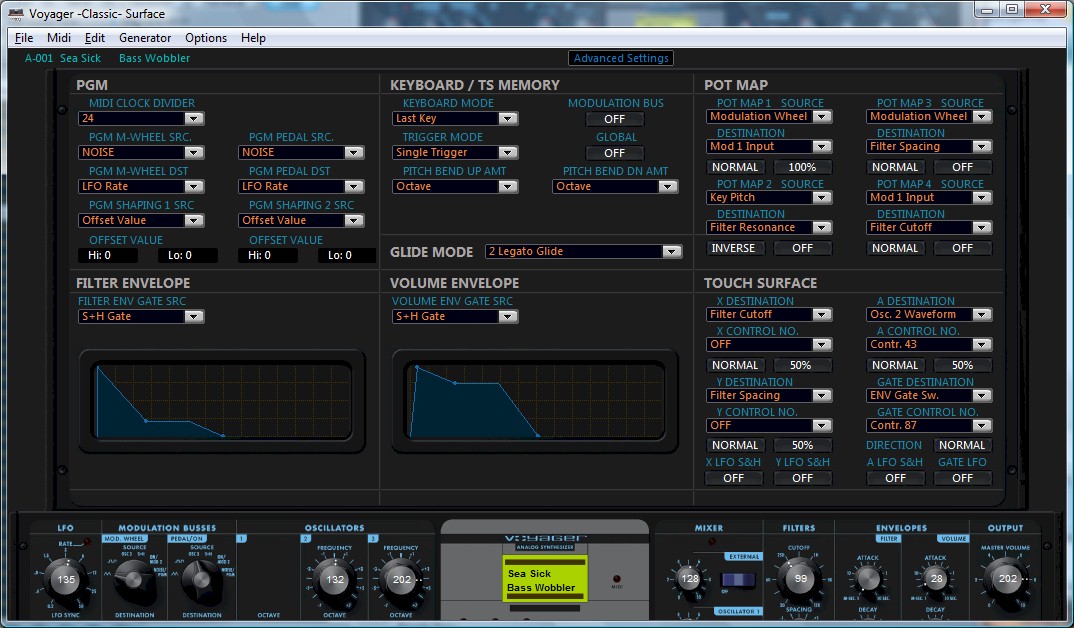The height and width of the screenshot is (628, 1074).
Task: Click the Oscillator 2 Frequency knob
Action: click(x=335, y=579)
